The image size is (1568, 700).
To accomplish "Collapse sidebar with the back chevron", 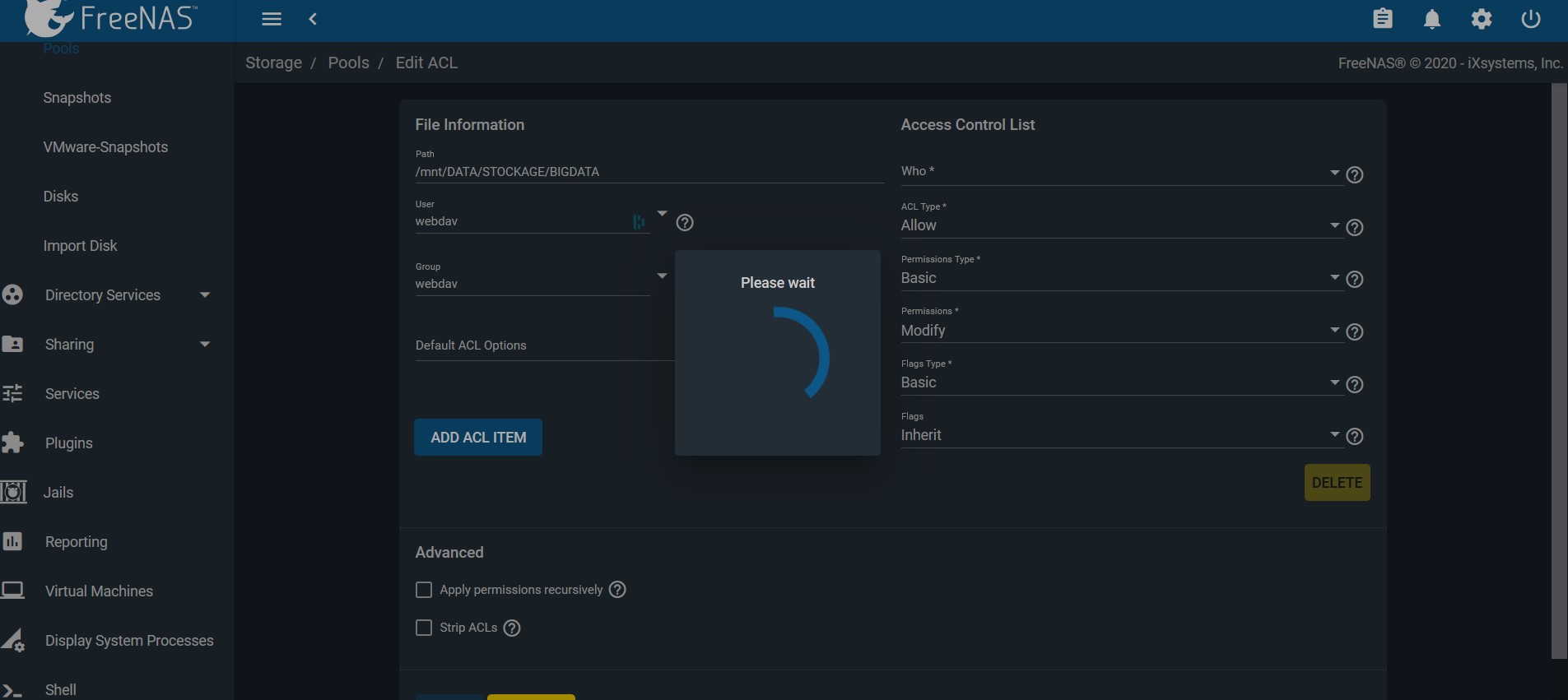I will click(x=313, y=19).
